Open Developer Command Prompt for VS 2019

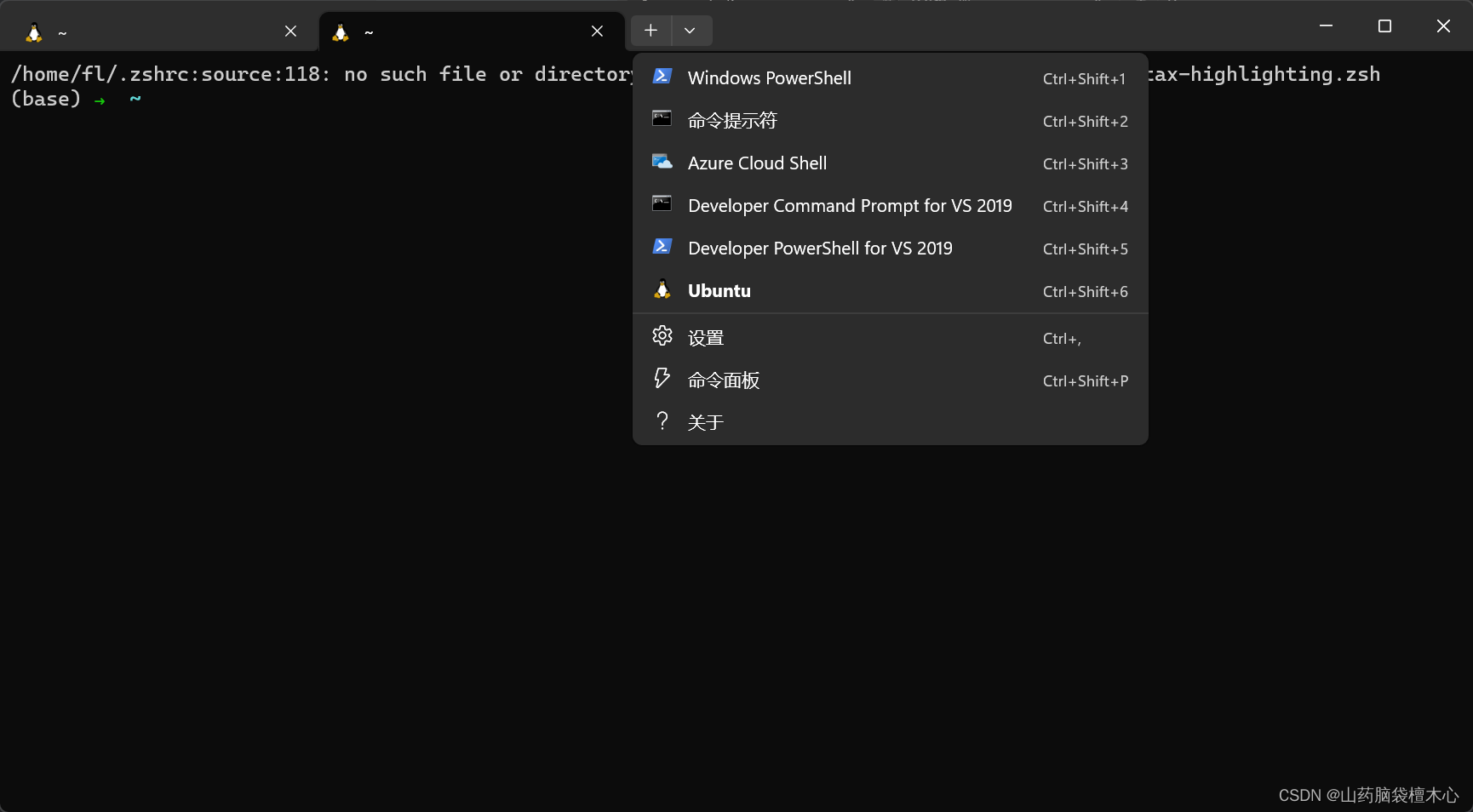(x=891, y=206)
